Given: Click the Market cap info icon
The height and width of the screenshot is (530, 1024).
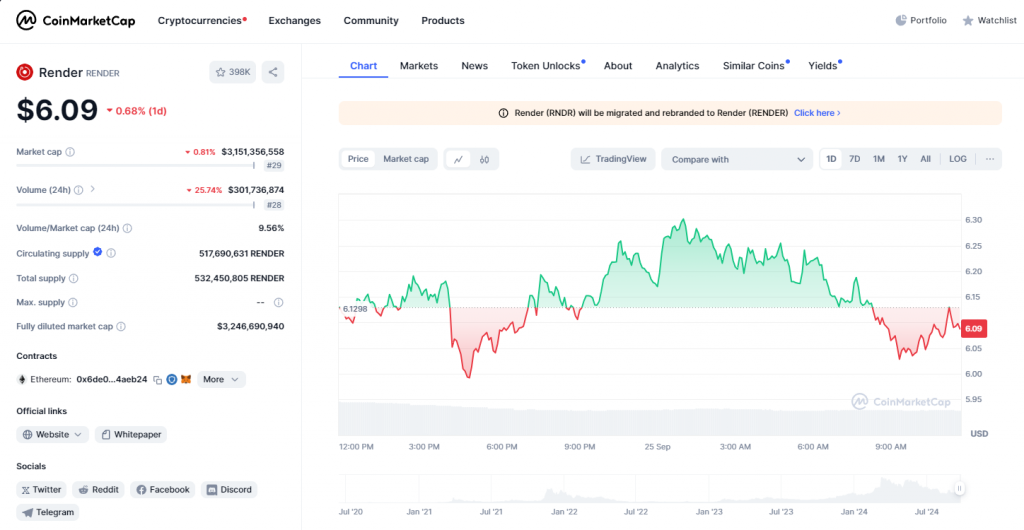Looking at the screenshot, I should pos(70,152).
